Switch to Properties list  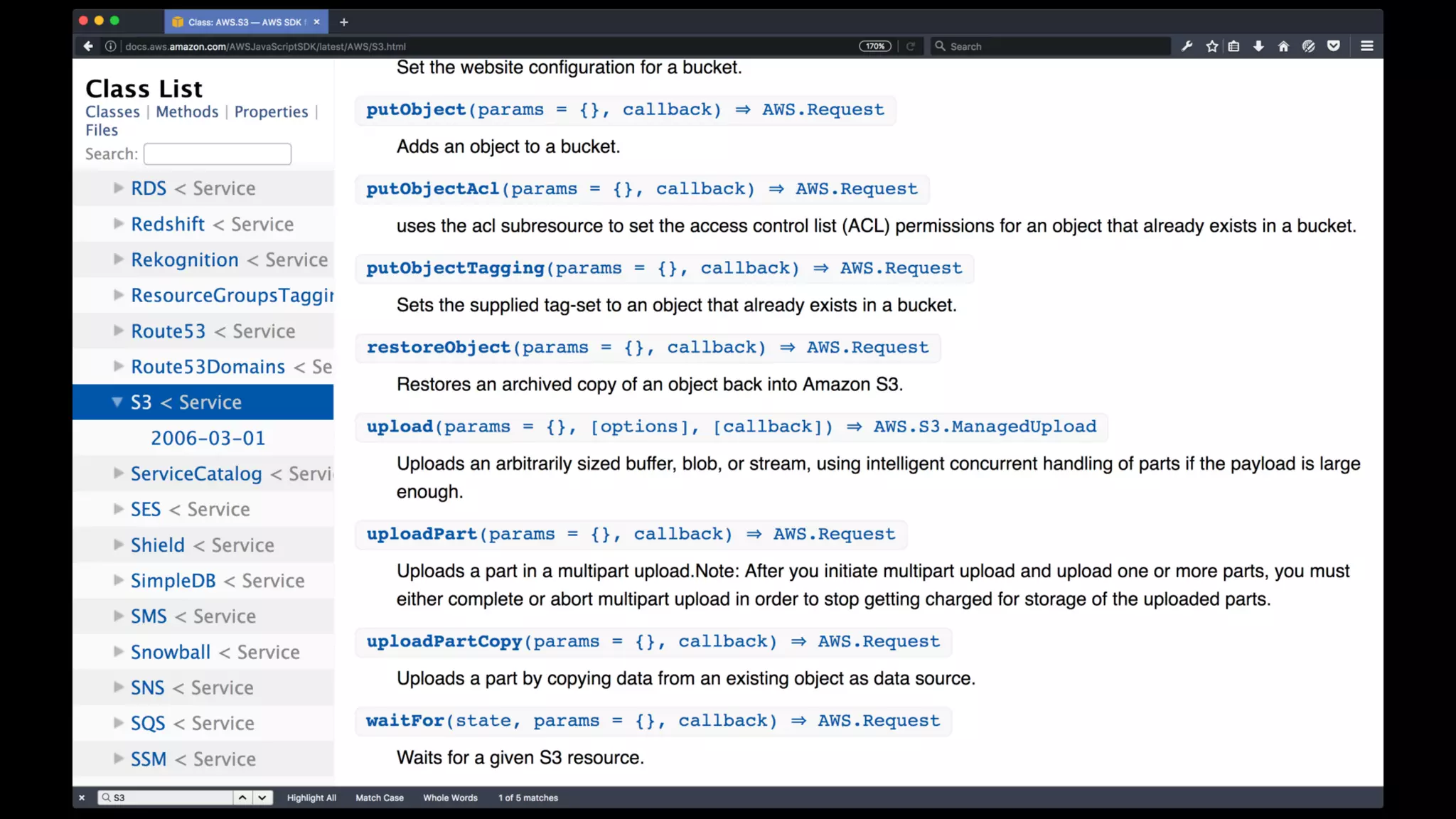point(271,112)
